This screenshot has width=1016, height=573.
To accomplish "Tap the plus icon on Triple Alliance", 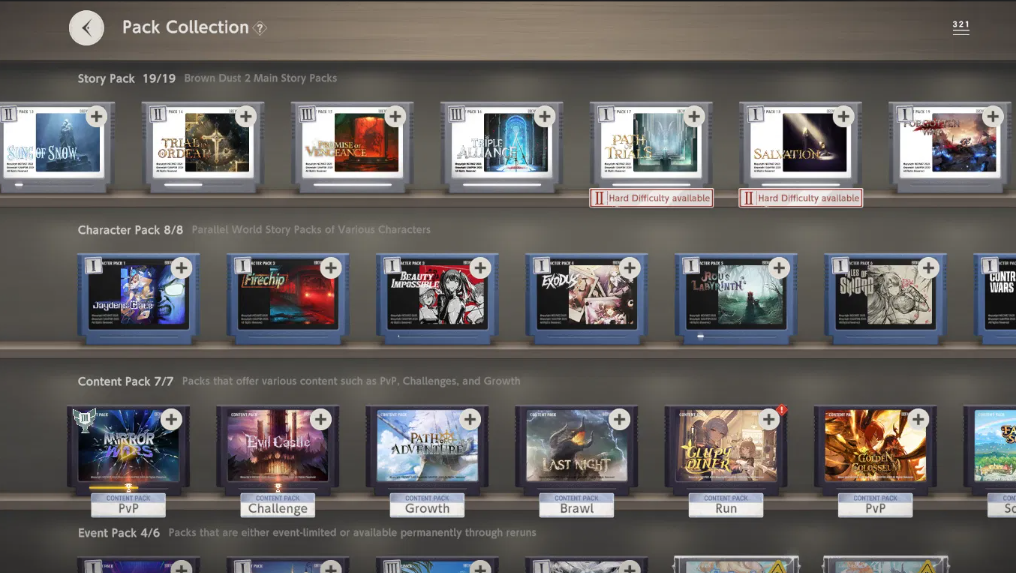I will pyautogui.click(x=544, y=117).
